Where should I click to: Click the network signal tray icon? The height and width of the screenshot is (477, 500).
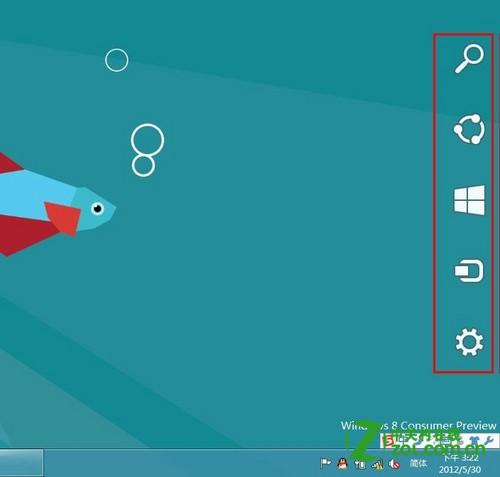377,464
